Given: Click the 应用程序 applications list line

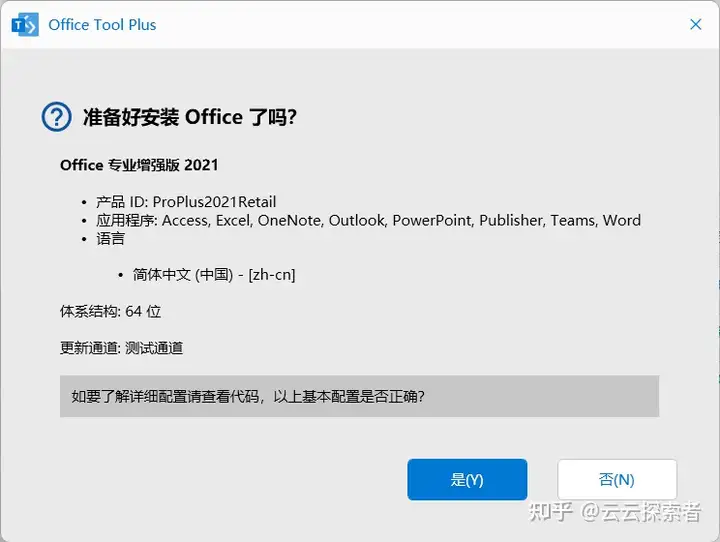Looking at the screenshot, I should click(x=368, y=220).
